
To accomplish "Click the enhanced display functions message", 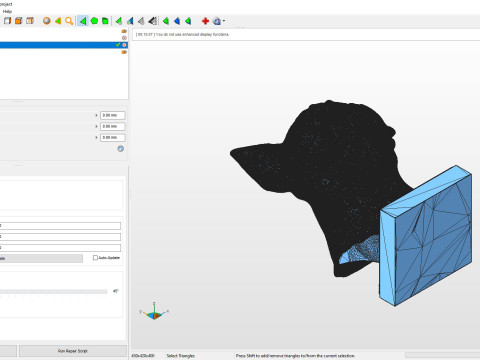I will (x=182, y=34).
